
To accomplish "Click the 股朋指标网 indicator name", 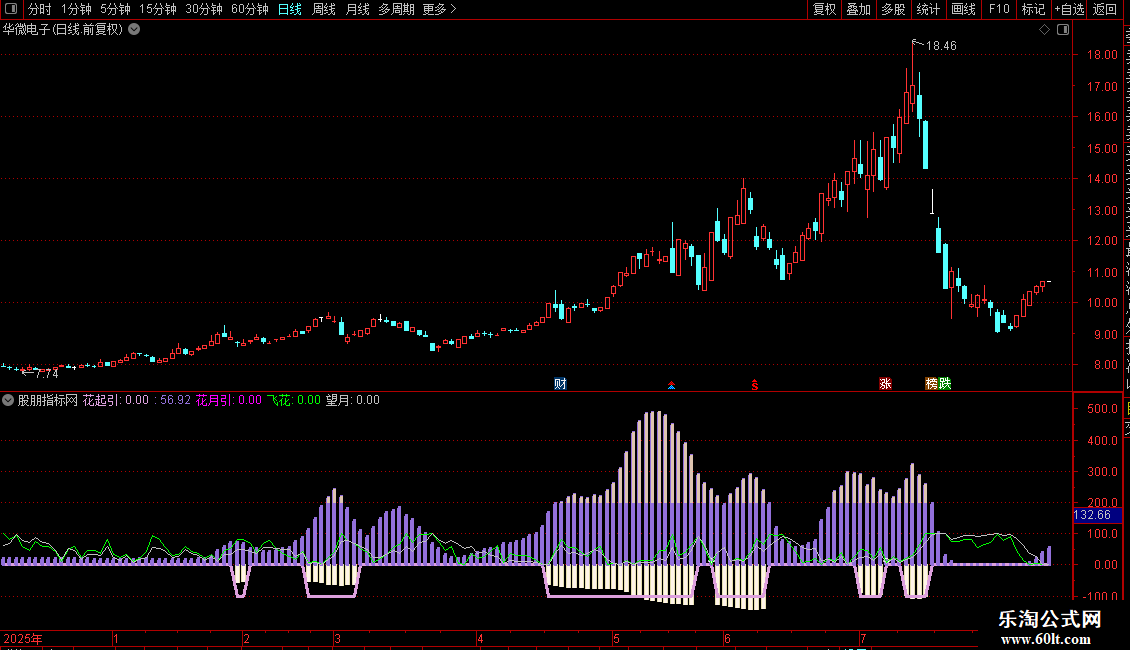I will point(48,400).
